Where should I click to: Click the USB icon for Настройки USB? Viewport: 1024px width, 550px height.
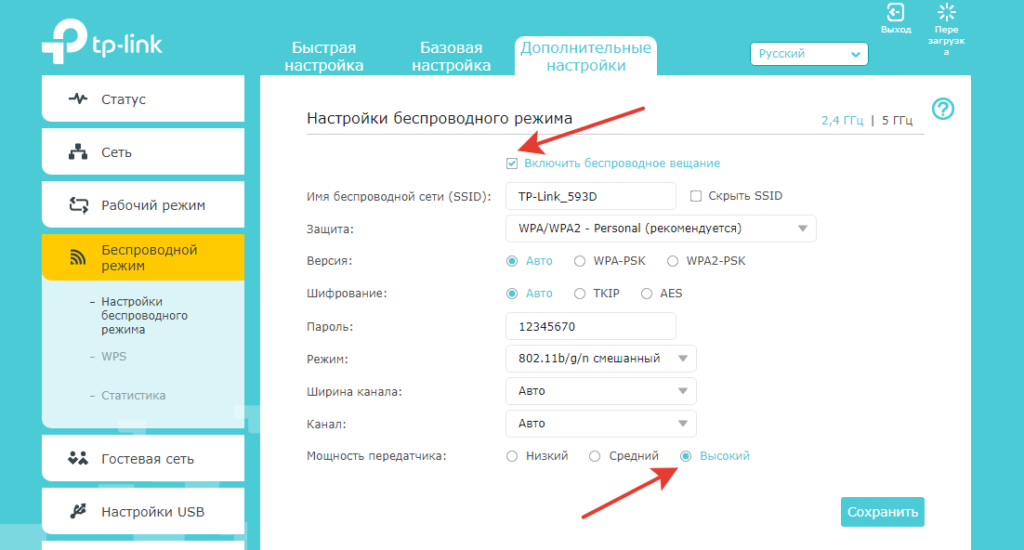pos(78,512)
